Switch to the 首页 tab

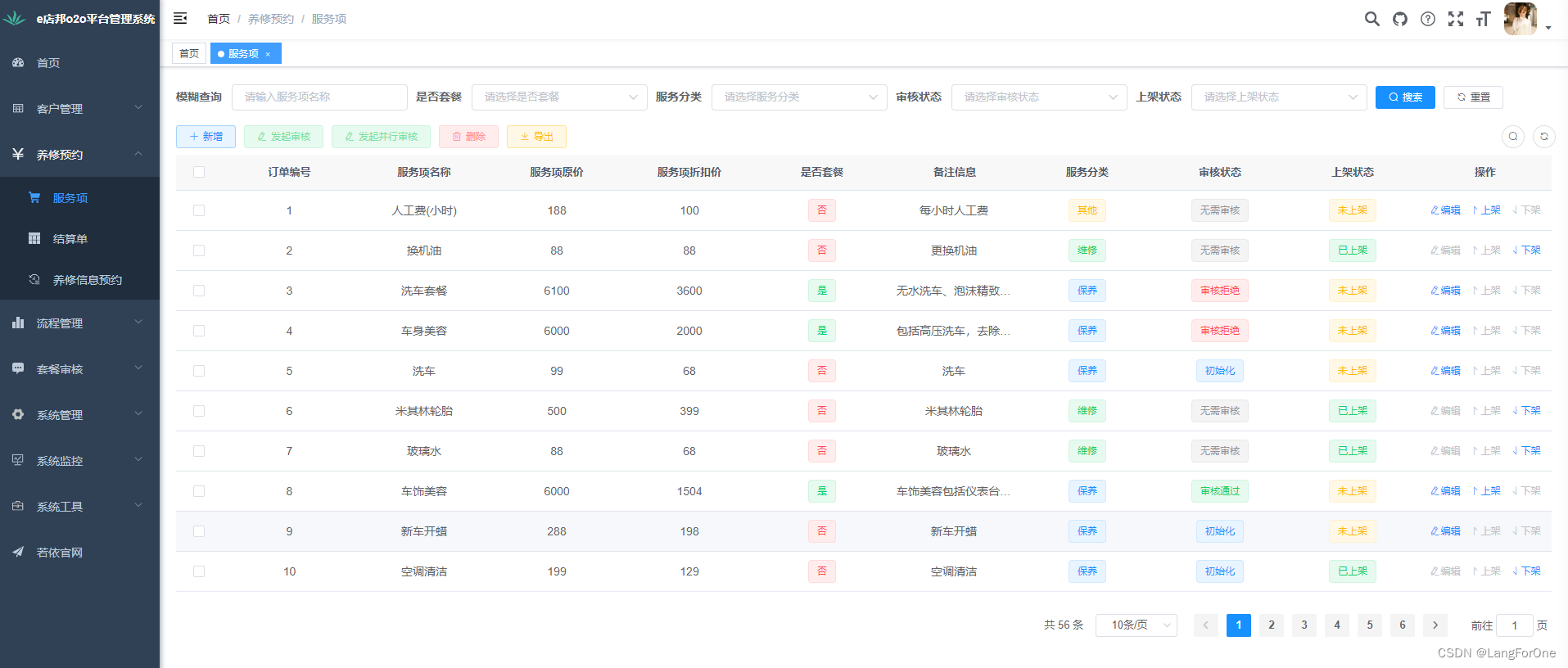tap(189, 54)
